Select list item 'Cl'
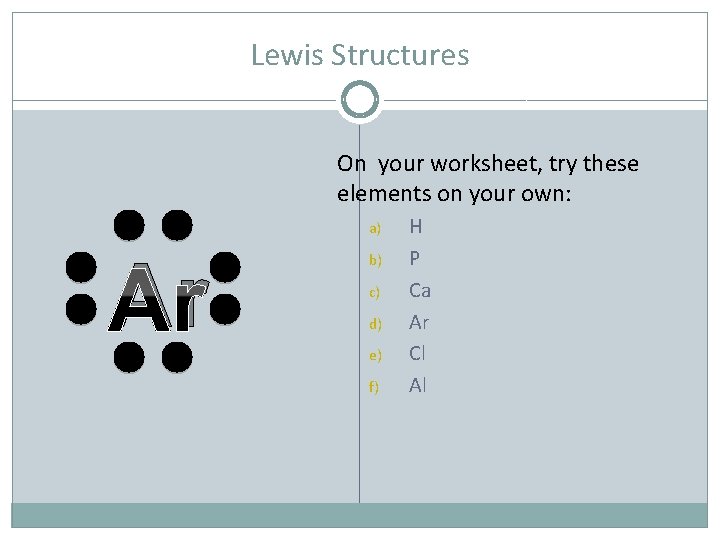The height and width of the screenshot is (540, 720). coord(418,353)
